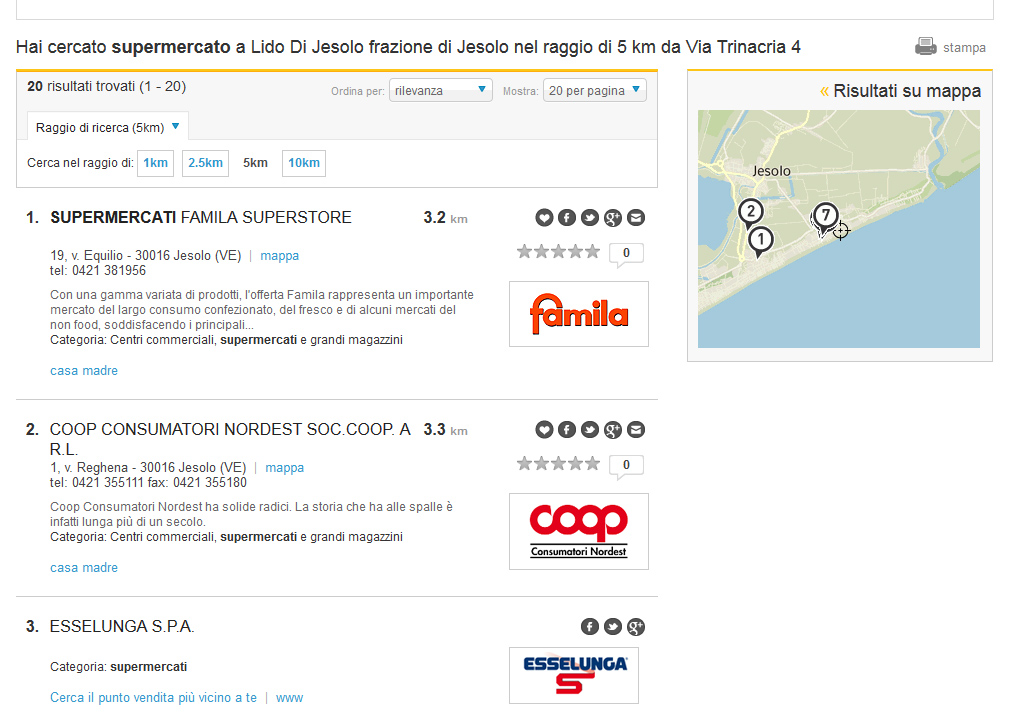The image size is (1023, 712).
Task: Click casa madre under Famila Superstore
Action: pos(84,371)
